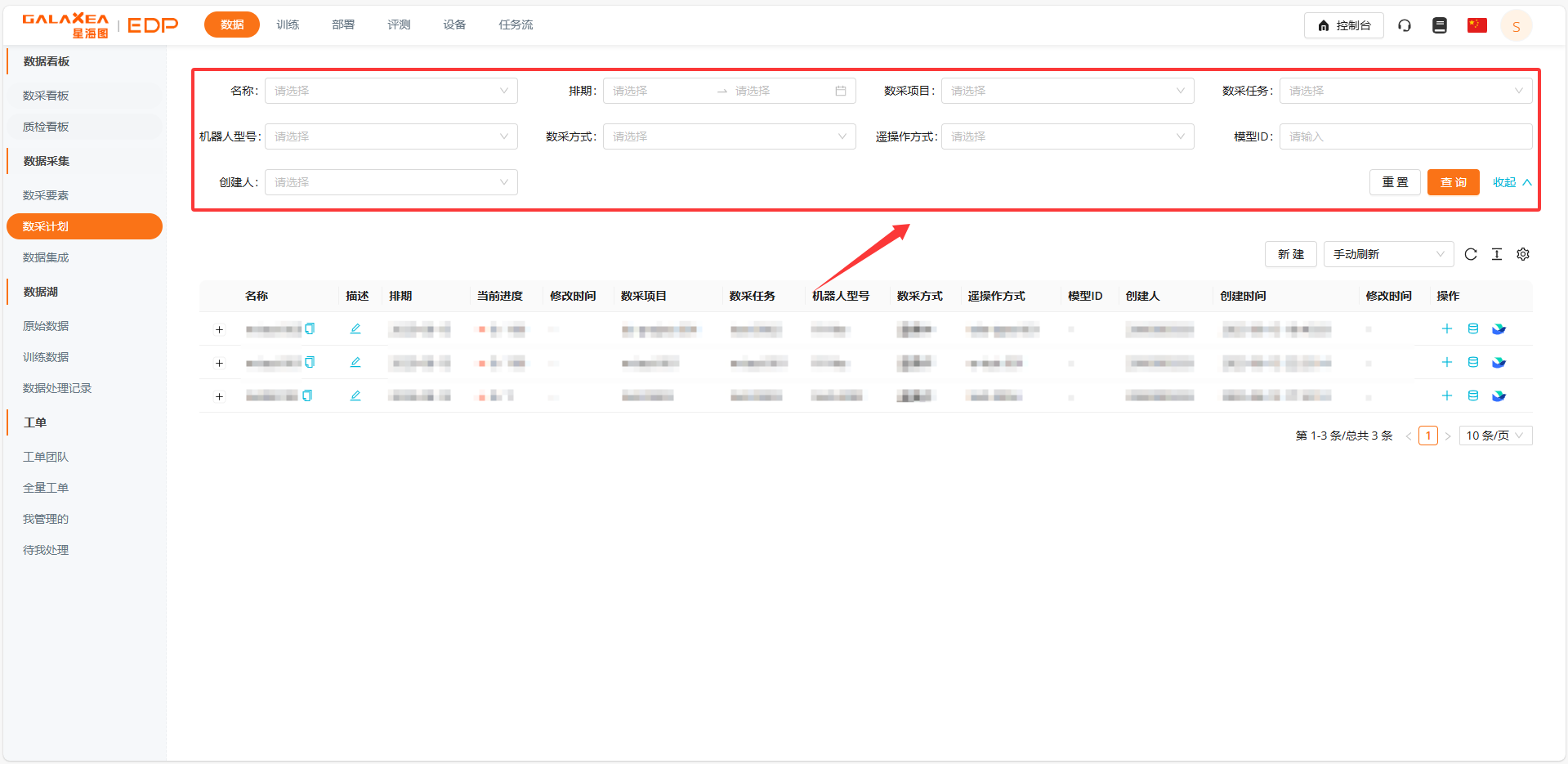Click the table row height icon
Screen dimensions: 1568x764
coord(1497,254)
